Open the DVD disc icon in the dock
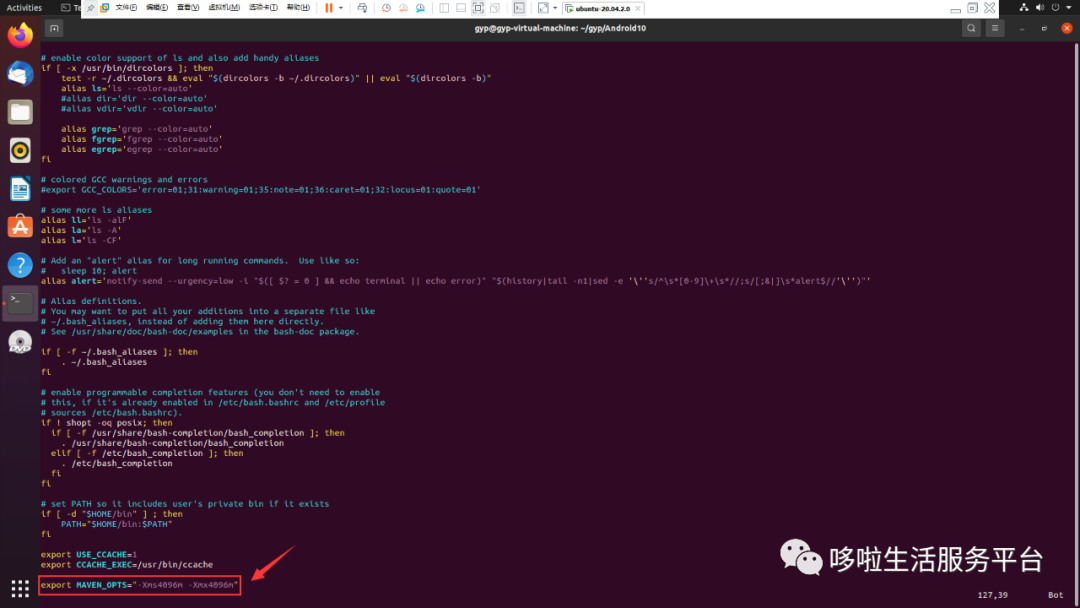Viewport: 1080px width, 608px height. pyautogui.click(x=20, y=342)
